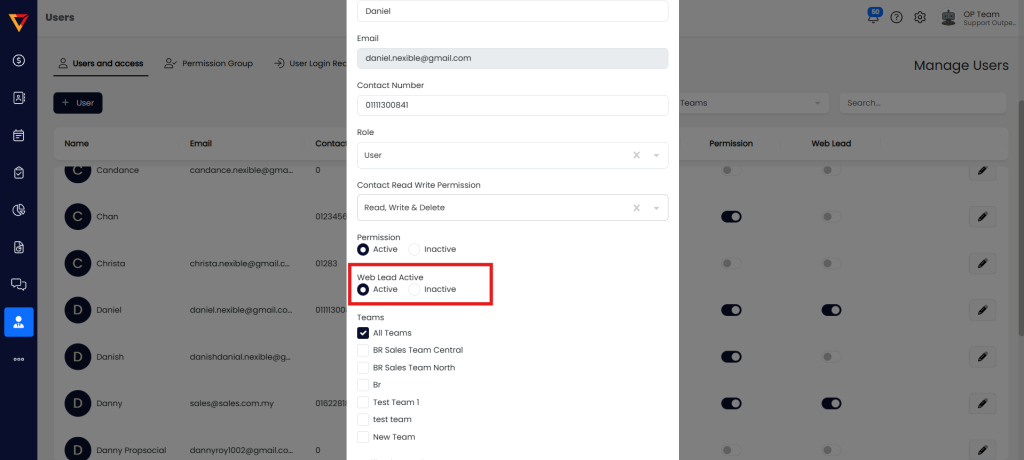
Task: Open notifications bell icon
Action: coord(874,17)
